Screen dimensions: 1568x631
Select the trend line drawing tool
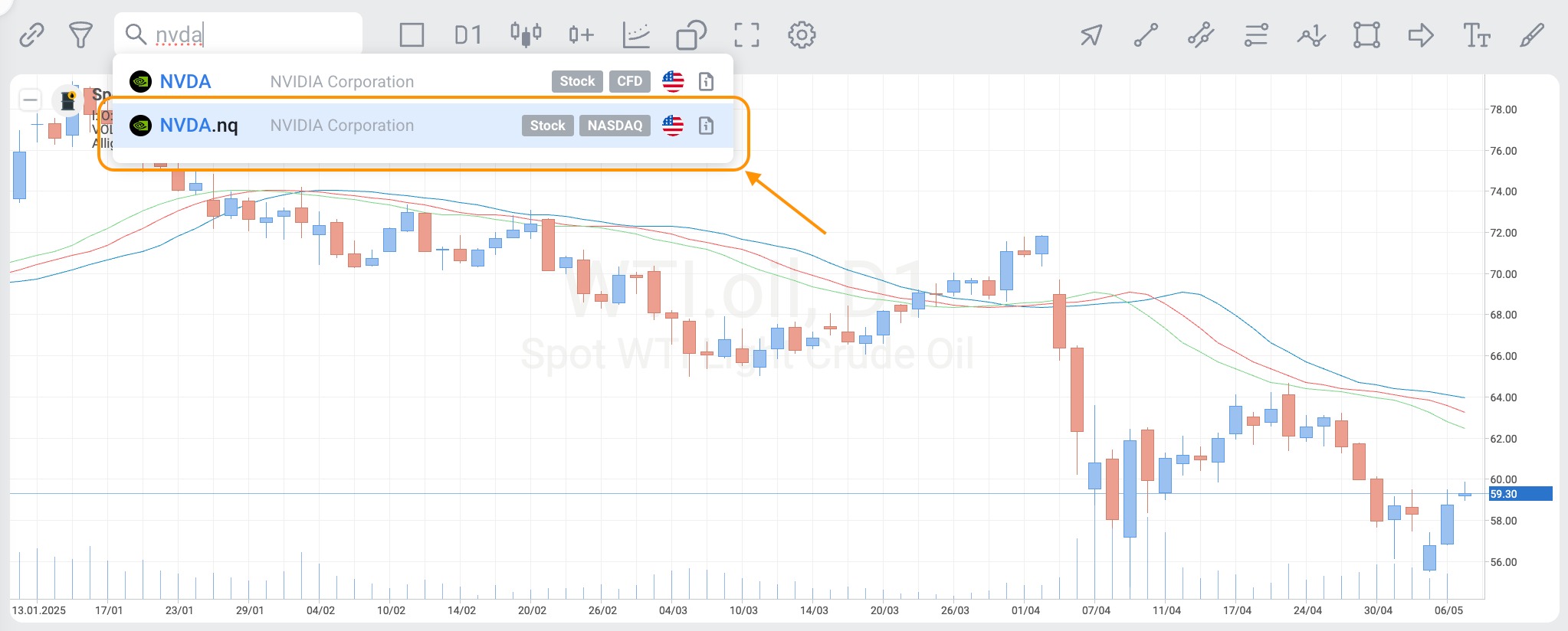coord(1146,34)
